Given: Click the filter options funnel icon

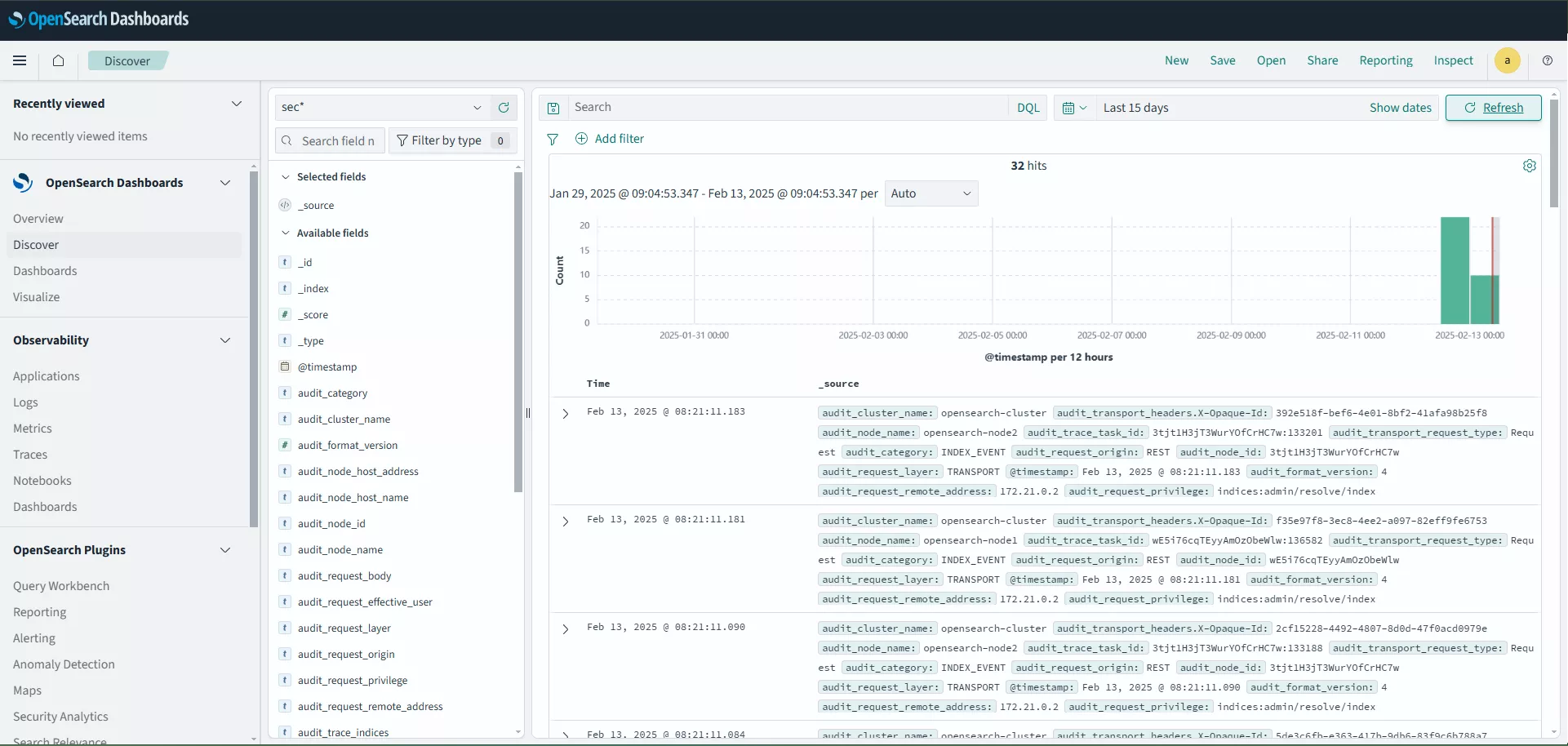Looking at the screenshot, I should pos(553,140).
